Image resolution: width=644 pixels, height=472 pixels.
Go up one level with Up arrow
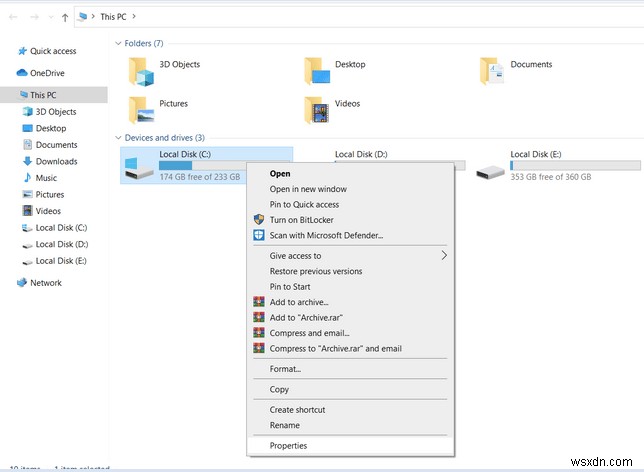point(65,17)
